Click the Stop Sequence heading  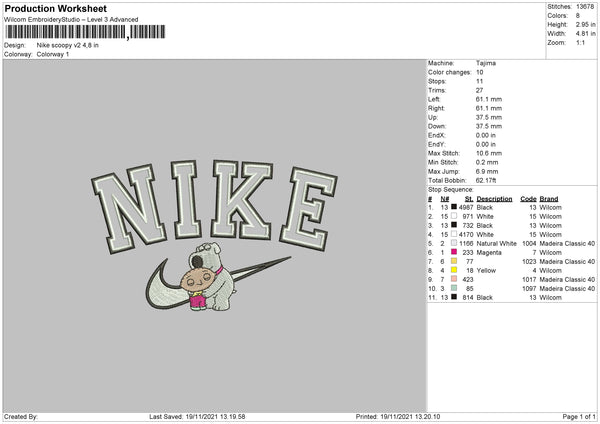pos(450,190)
